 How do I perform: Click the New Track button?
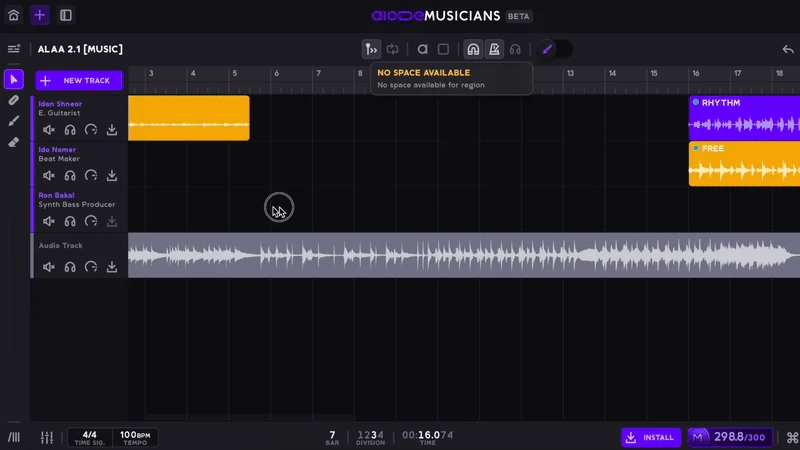point(79,80)
